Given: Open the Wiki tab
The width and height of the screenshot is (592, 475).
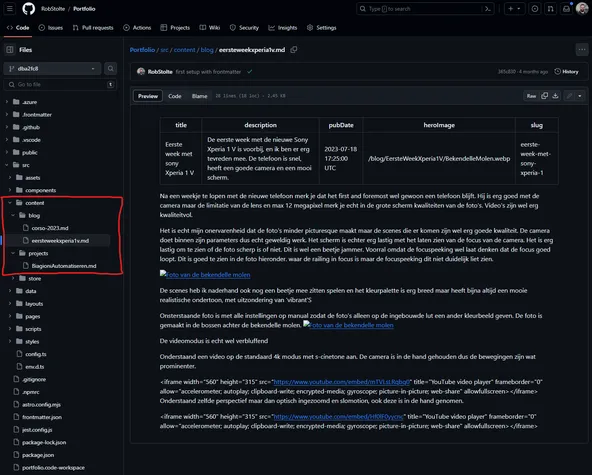Looking at the screenshot, I should point(210,28).
